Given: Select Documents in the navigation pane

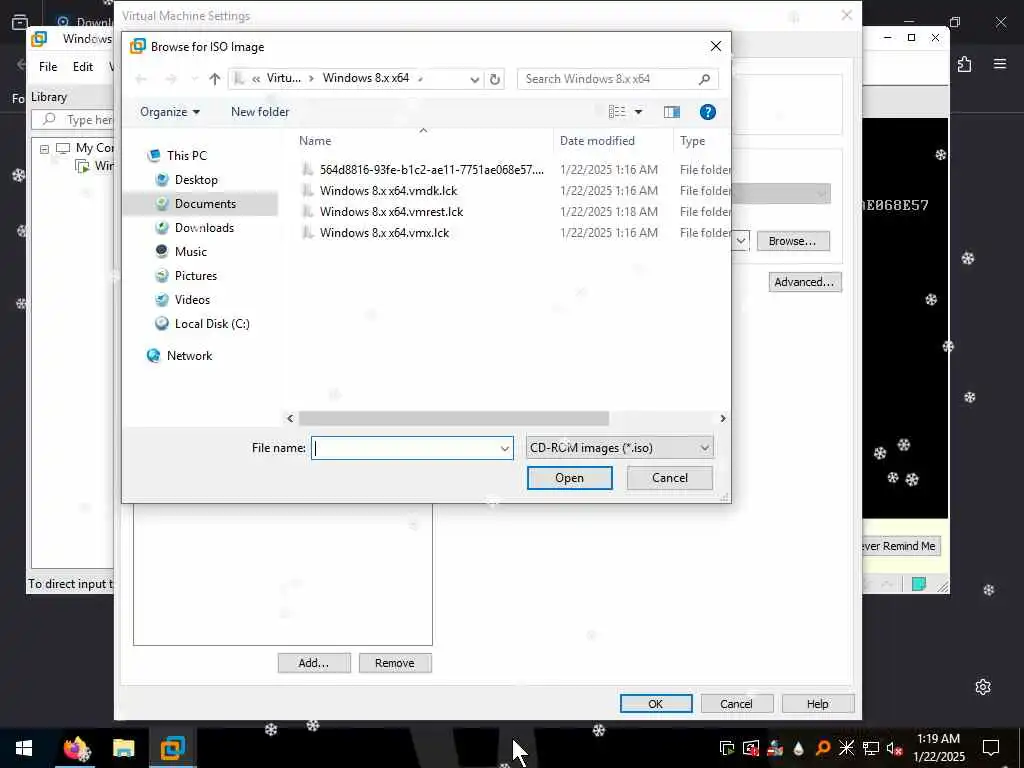Looking at the screenshot, I should 205,204.
